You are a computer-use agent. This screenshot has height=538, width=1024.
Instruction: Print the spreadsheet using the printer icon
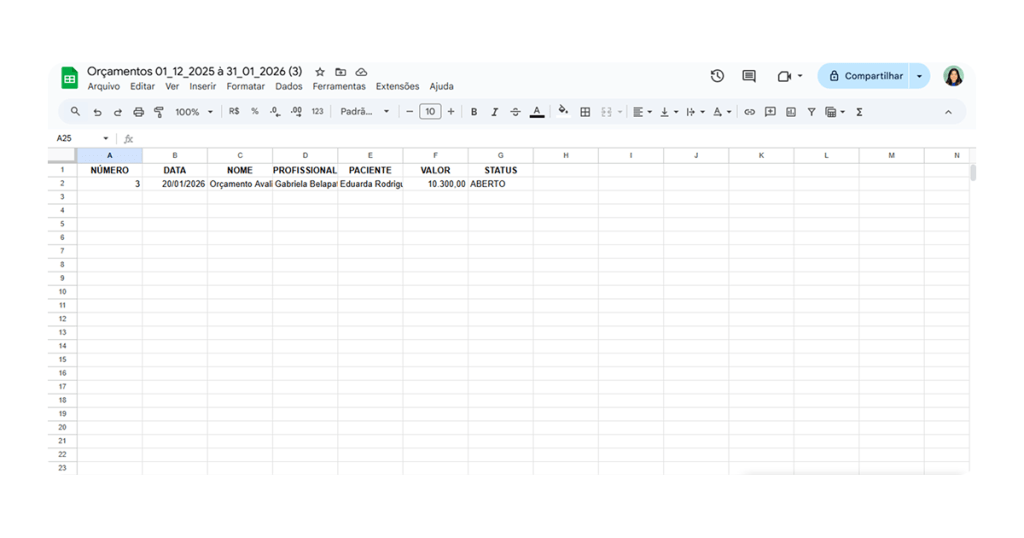point(138,112)
